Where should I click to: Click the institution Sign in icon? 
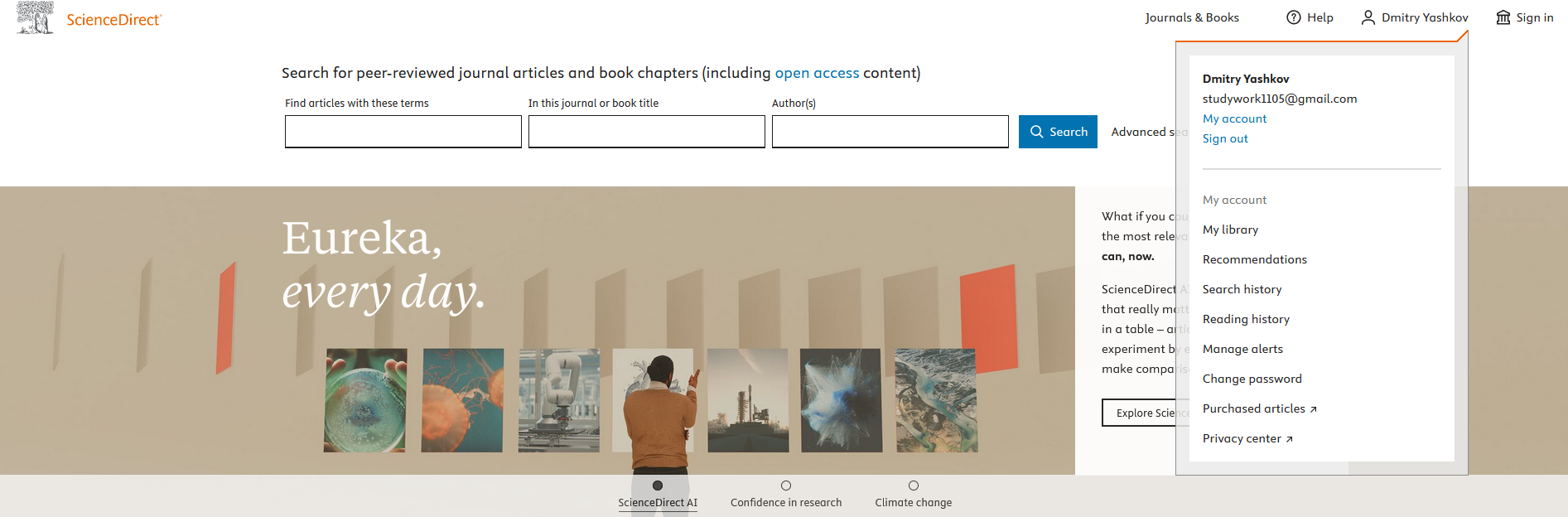coord(1503,17)
